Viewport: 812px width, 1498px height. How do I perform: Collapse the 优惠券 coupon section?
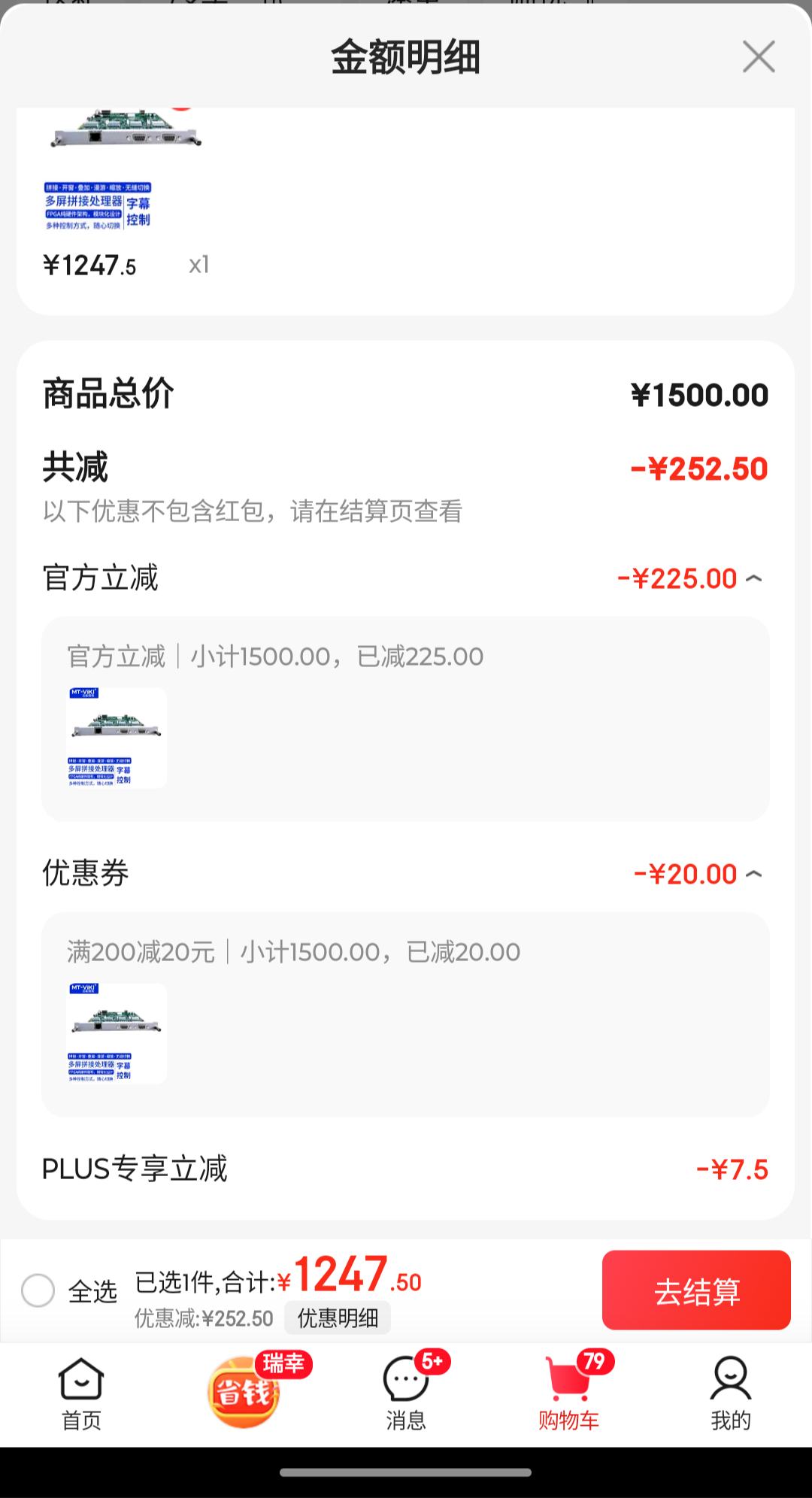pos(754,874)
